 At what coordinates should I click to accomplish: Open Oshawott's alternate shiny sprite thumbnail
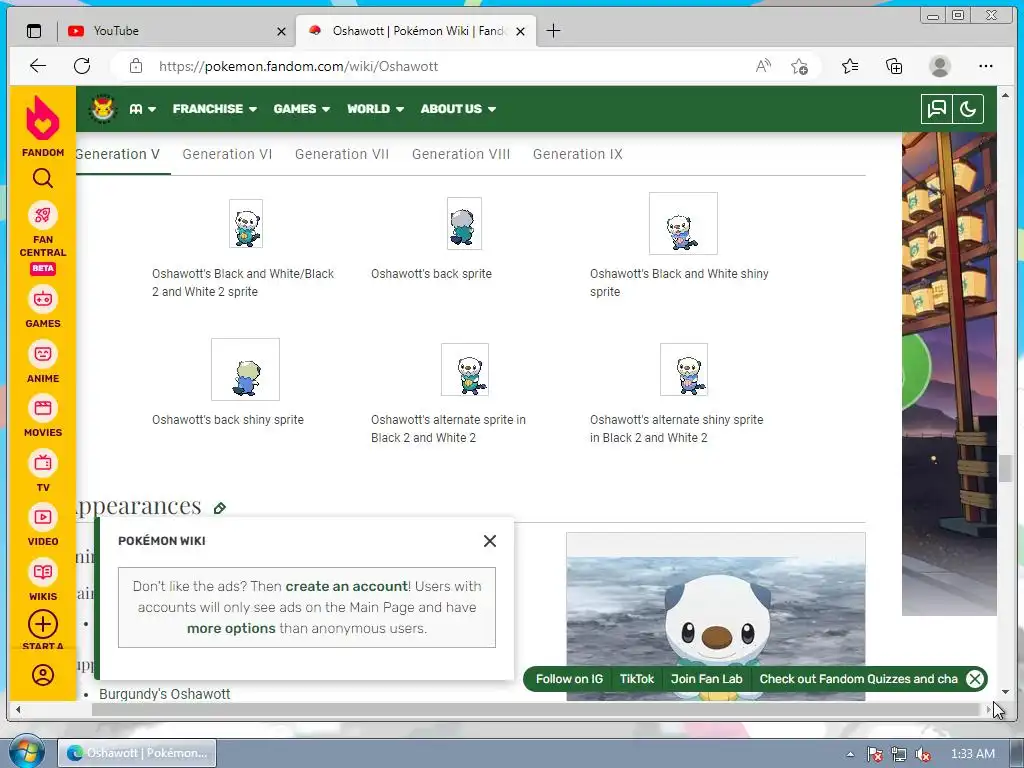(684, 370)
